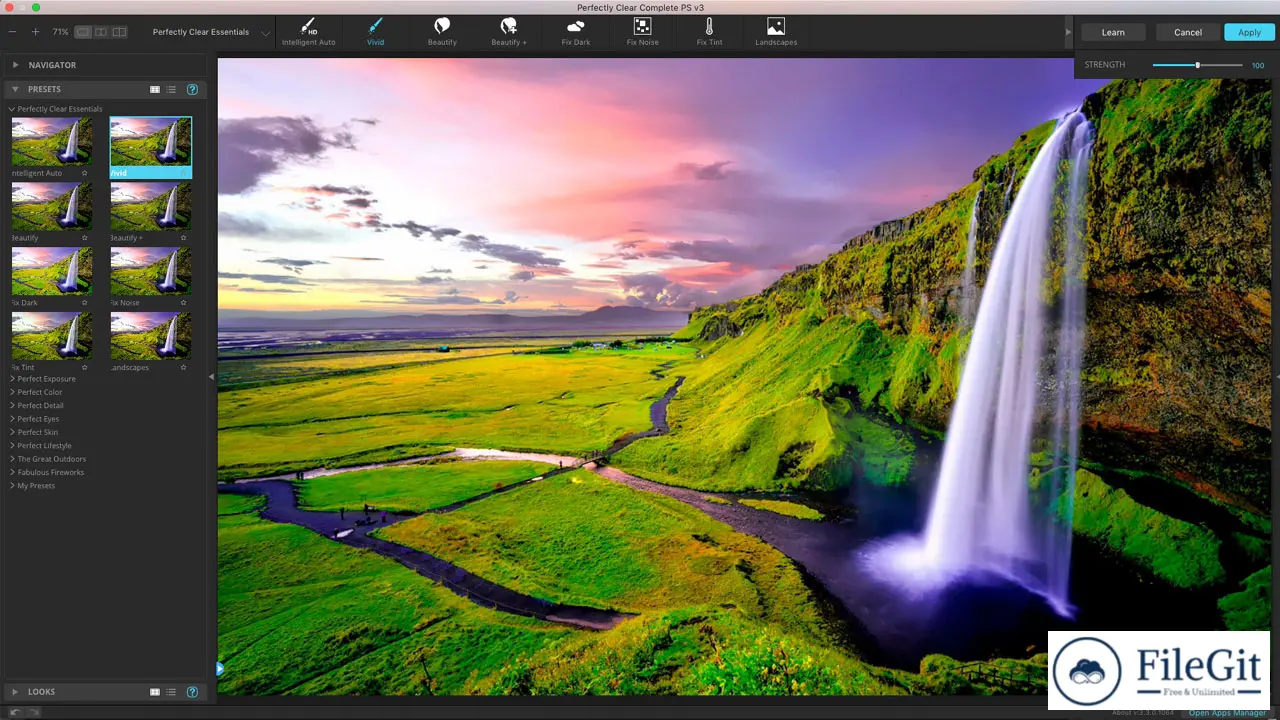Screen dimensions: 1280x720
Task: Show presets as a list
Action: pyautogui.click(x=171, y=89)
